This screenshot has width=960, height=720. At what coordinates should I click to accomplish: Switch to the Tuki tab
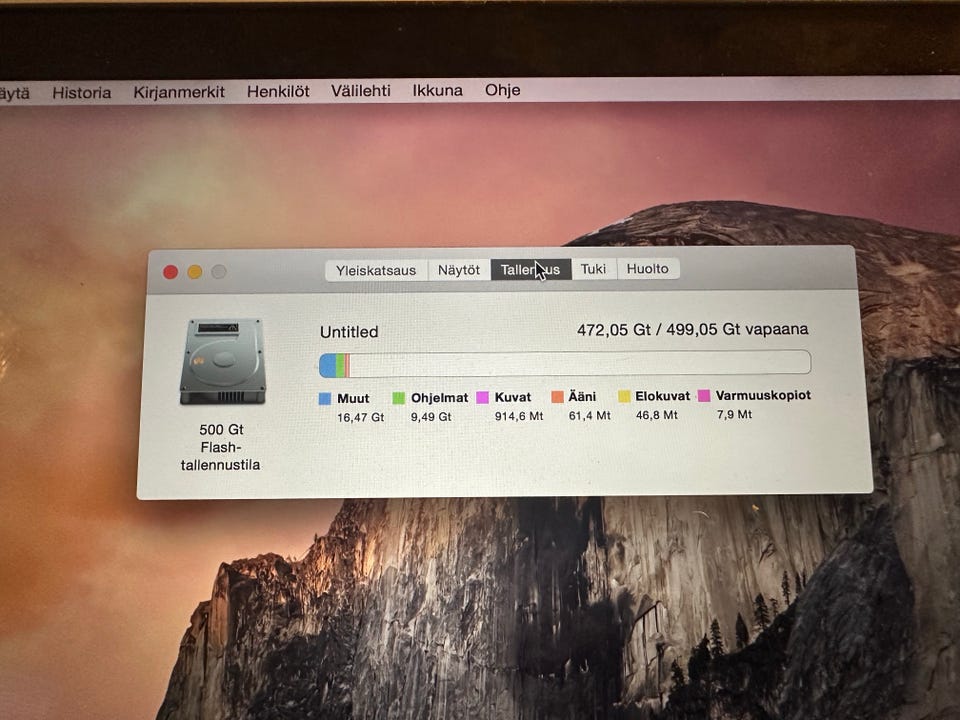point(593,269)
